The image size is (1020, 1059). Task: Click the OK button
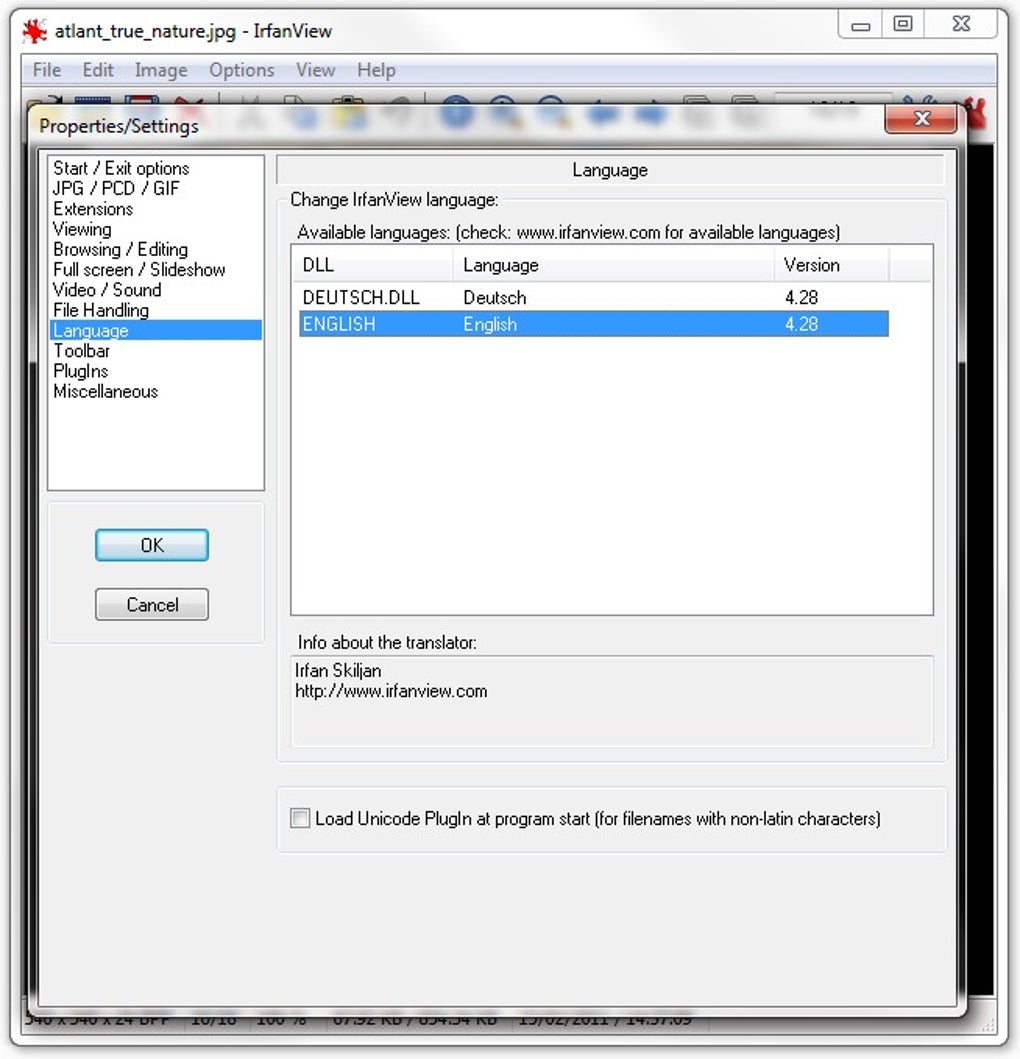coord(152,545)
